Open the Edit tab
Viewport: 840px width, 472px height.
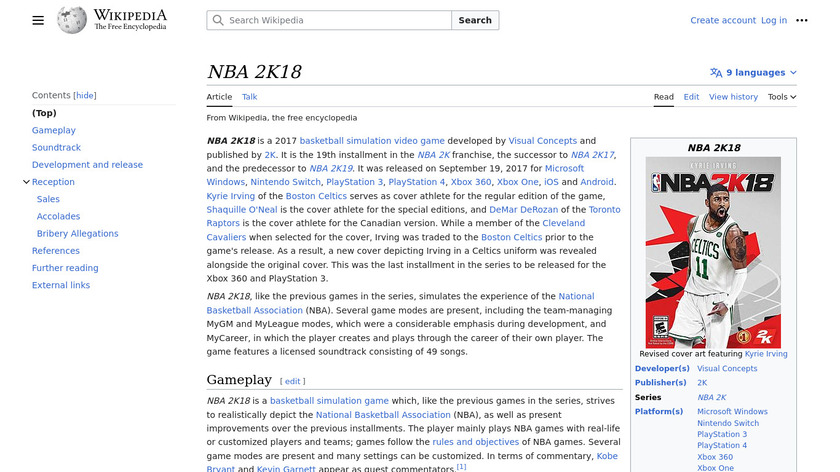[x=691, y=97]
